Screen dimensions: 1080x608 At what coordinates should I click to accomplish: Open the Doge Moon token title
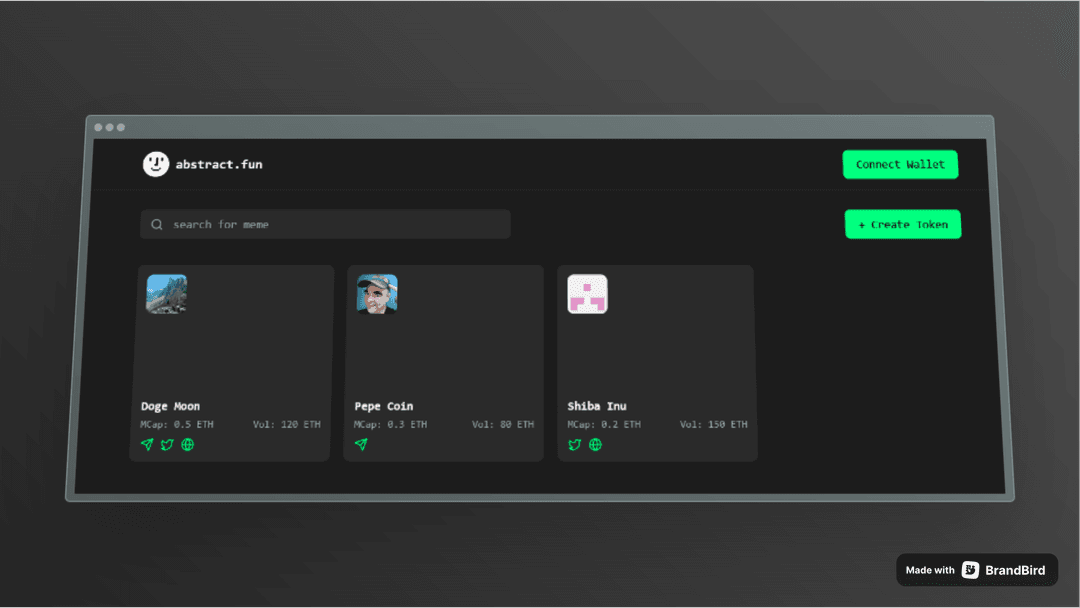point(170,406)
